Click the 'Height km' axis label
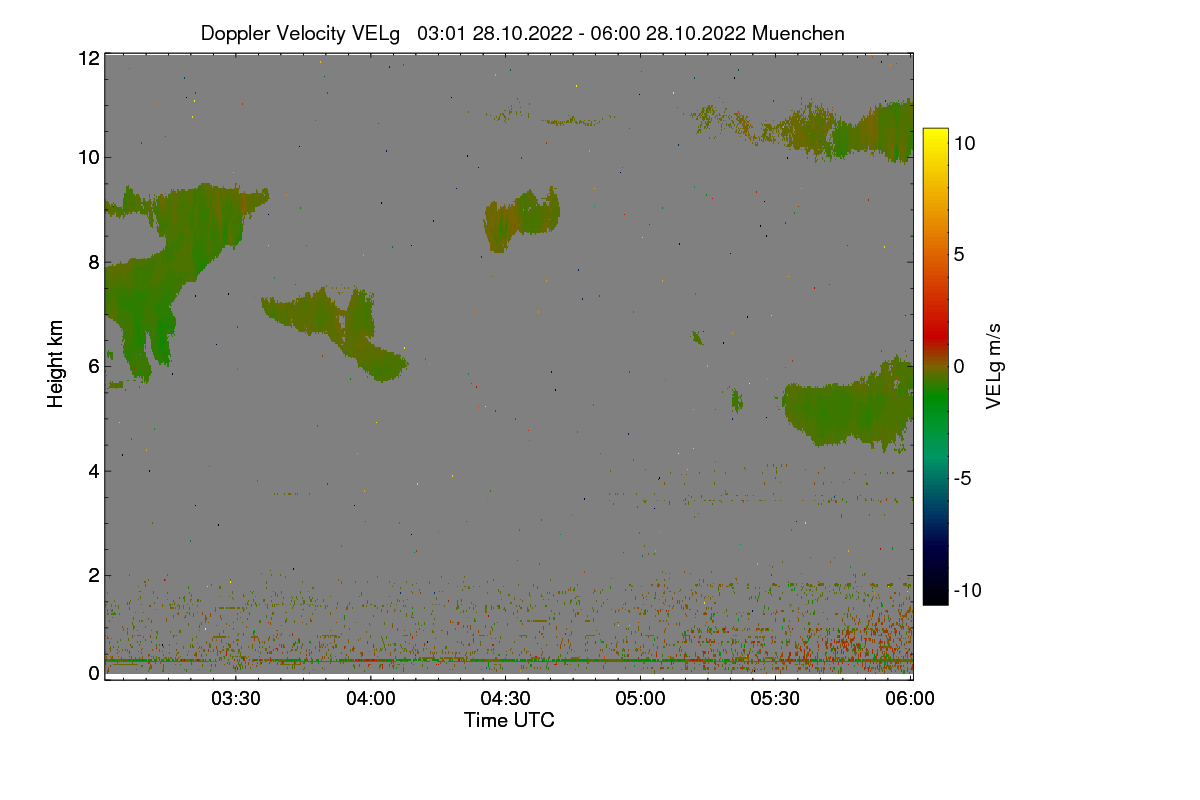Viewport: 1200px width, 800px height. pos(55,363)
